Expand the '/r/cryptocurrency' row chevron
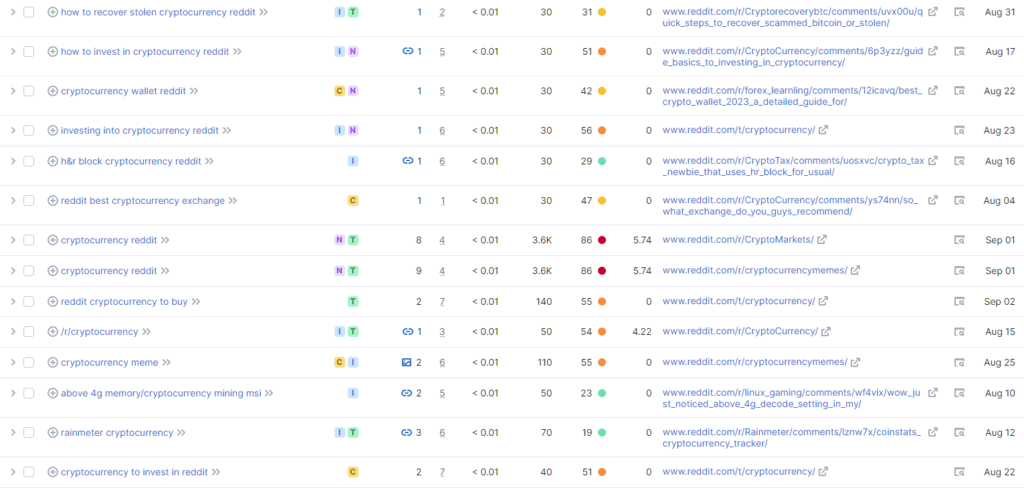1024x490 pixels. point(12,331)
